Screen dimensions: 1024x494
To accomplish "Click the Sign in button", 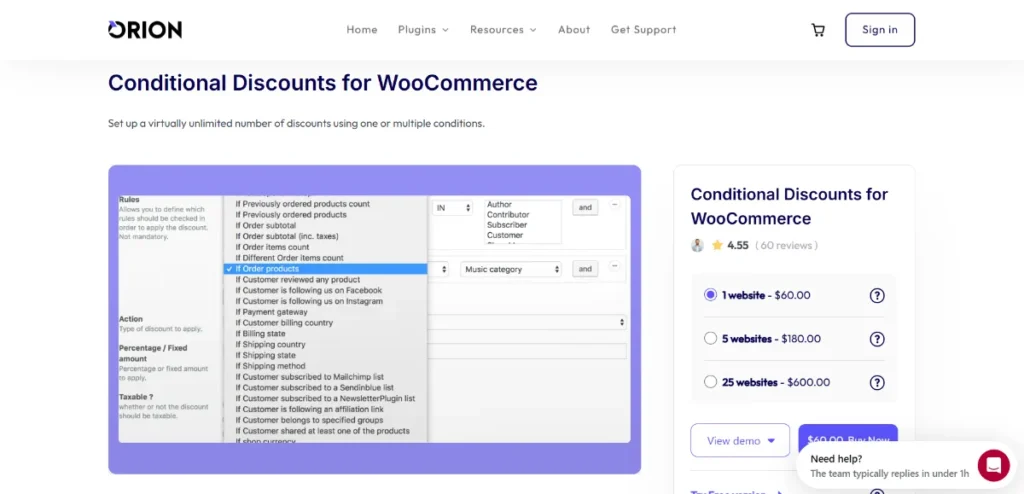I will click(879, 30).
